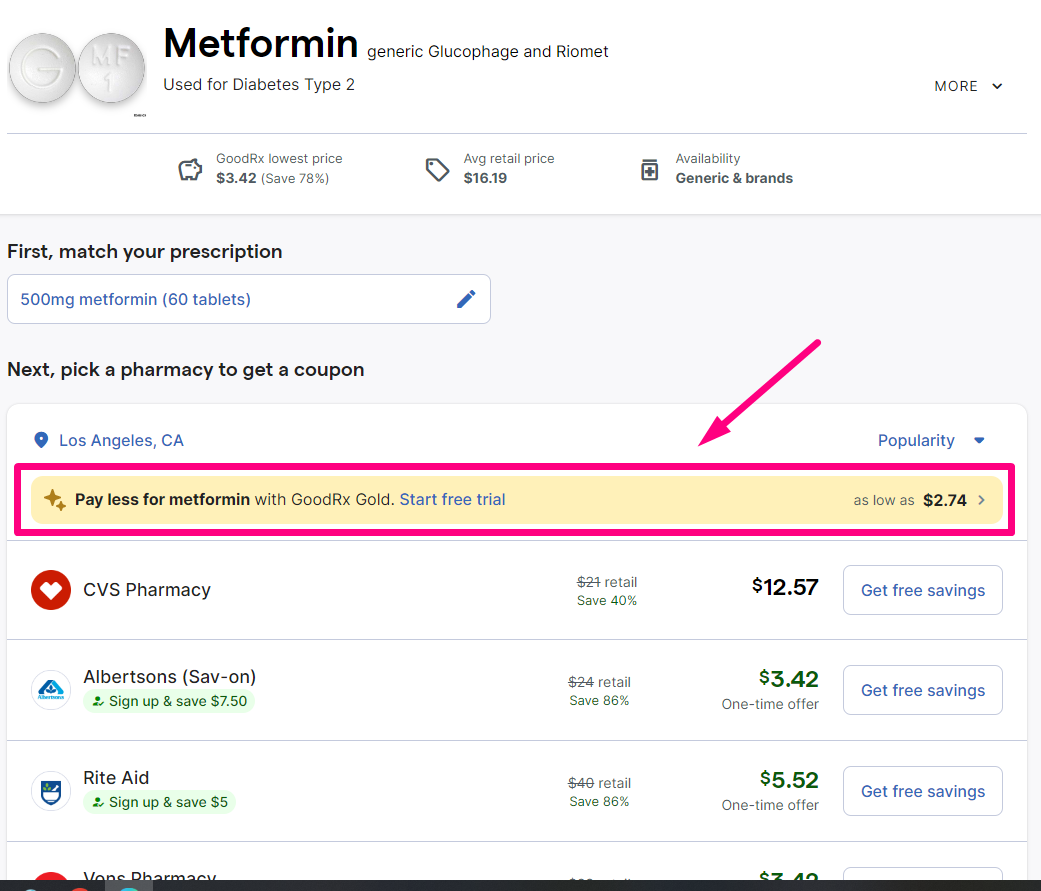Viewport: 1041px width, 891px height.
Task: Click the availability medicine icon
Action: [x=649, y=169]
